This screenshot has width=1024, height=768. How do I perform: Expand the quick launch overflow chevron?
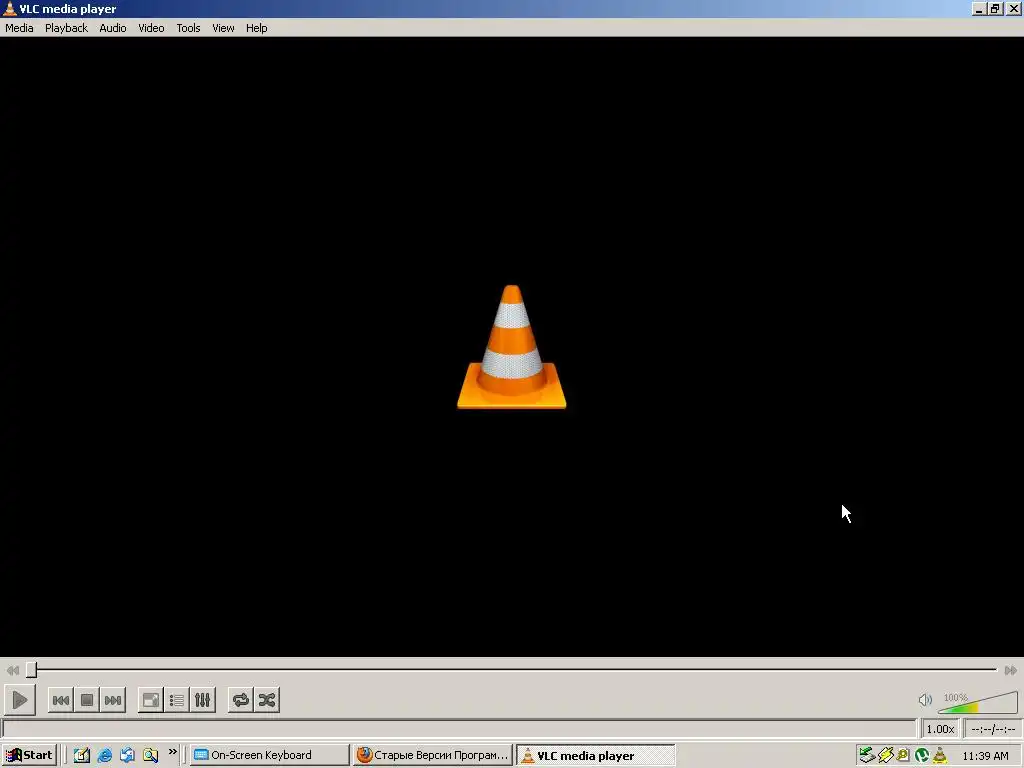[x=172, y=752]
